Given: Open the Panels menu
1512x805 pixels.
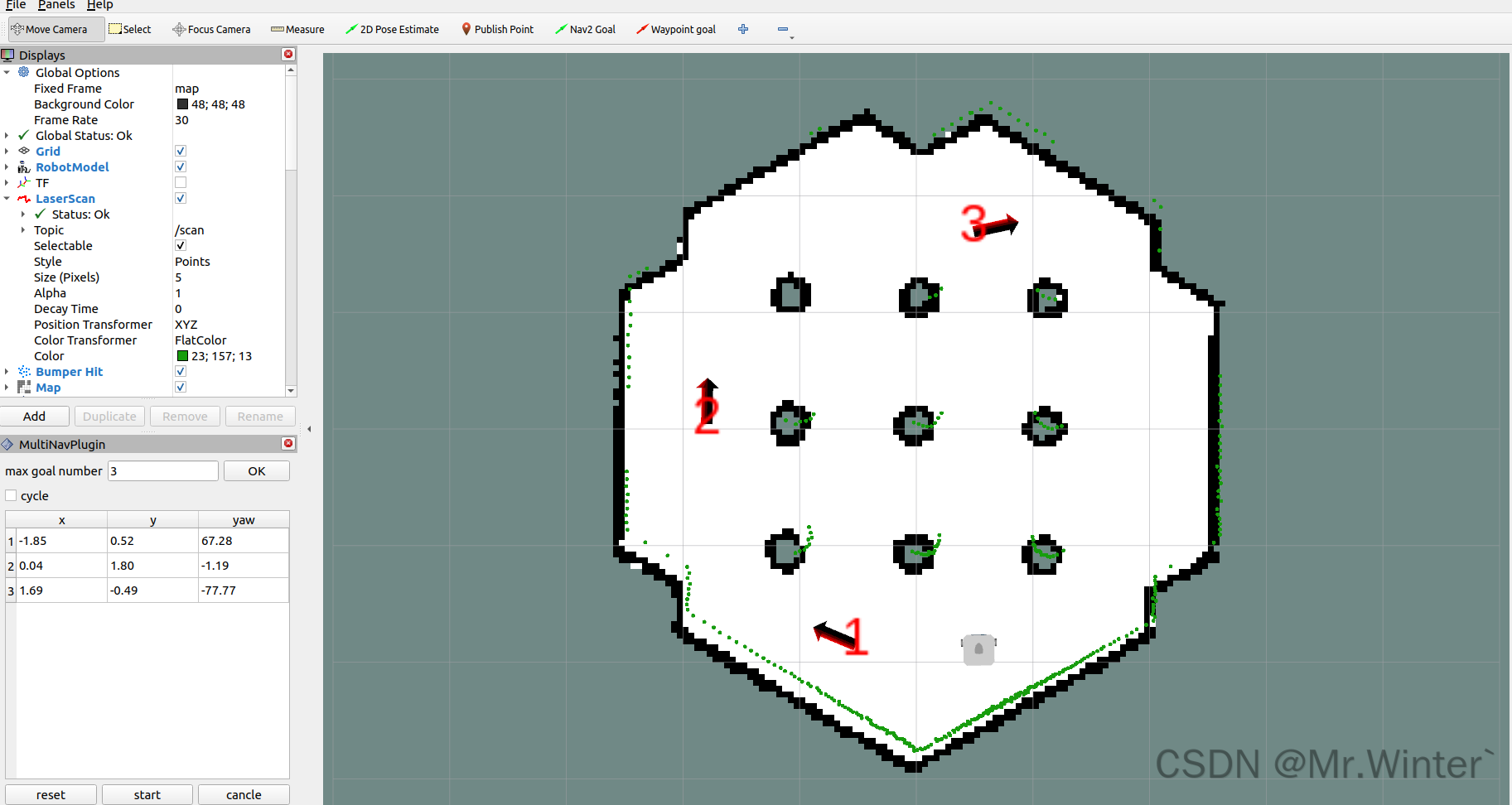Looking at the screenshot, I should [56, 5].
